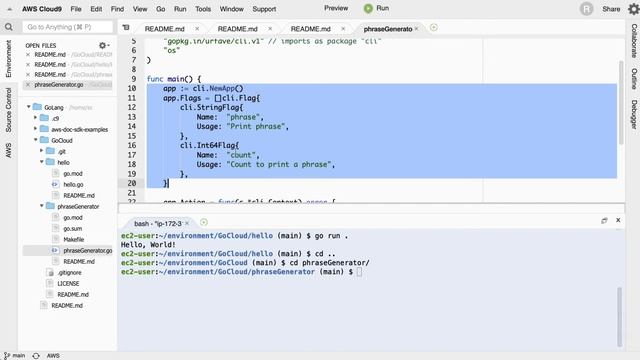Click the terminal vertical scrollbar
This screenshot has width=640, height=360.
620,317
